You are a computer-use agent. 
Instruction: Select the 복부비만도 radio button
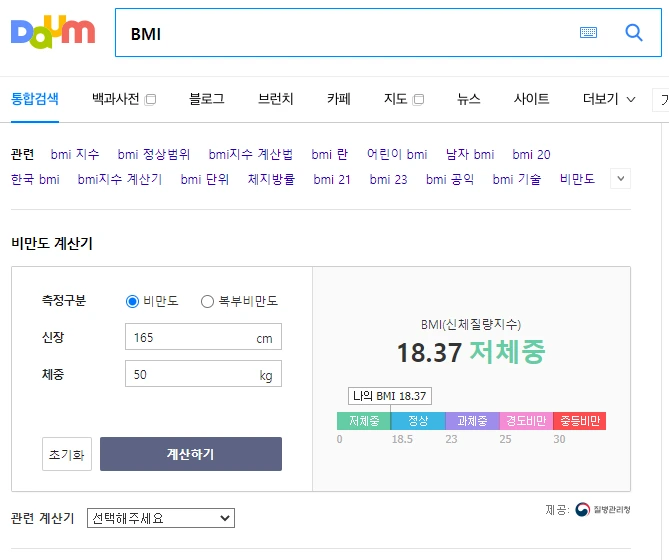[207, 302]
